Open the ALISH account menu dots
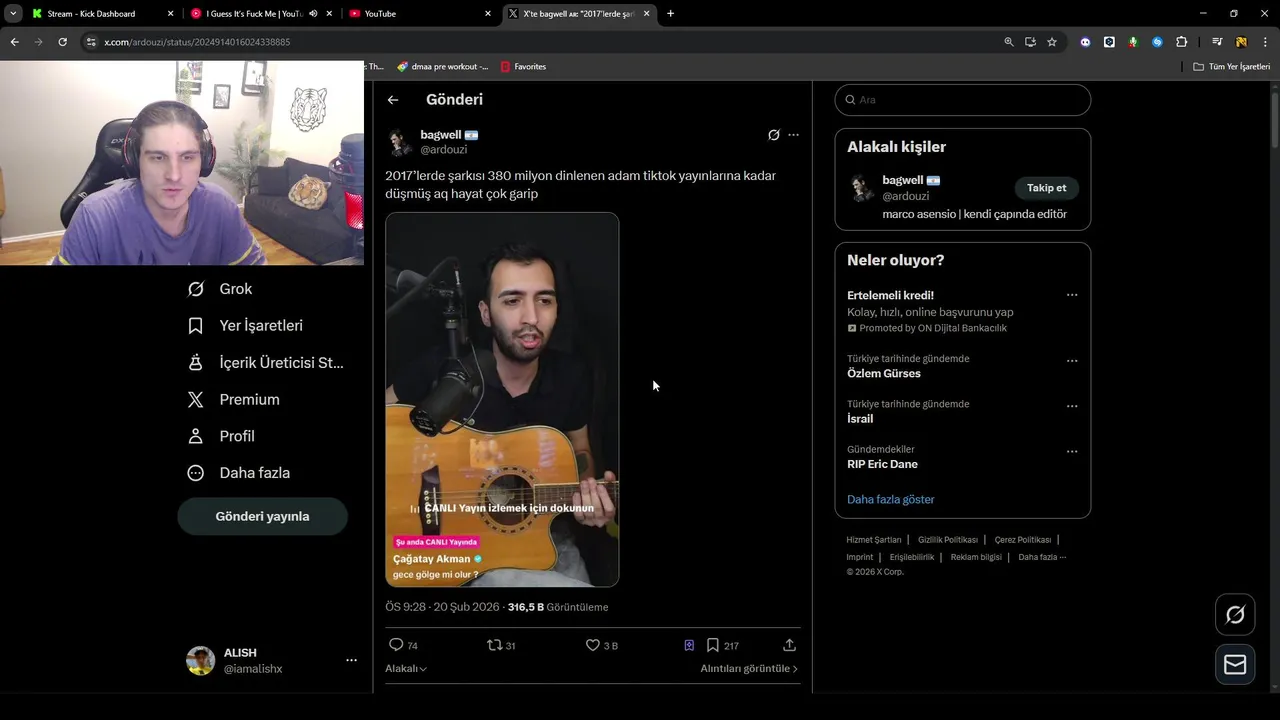This screenshot has height=720, width=1280. click(x=351, y=660)
